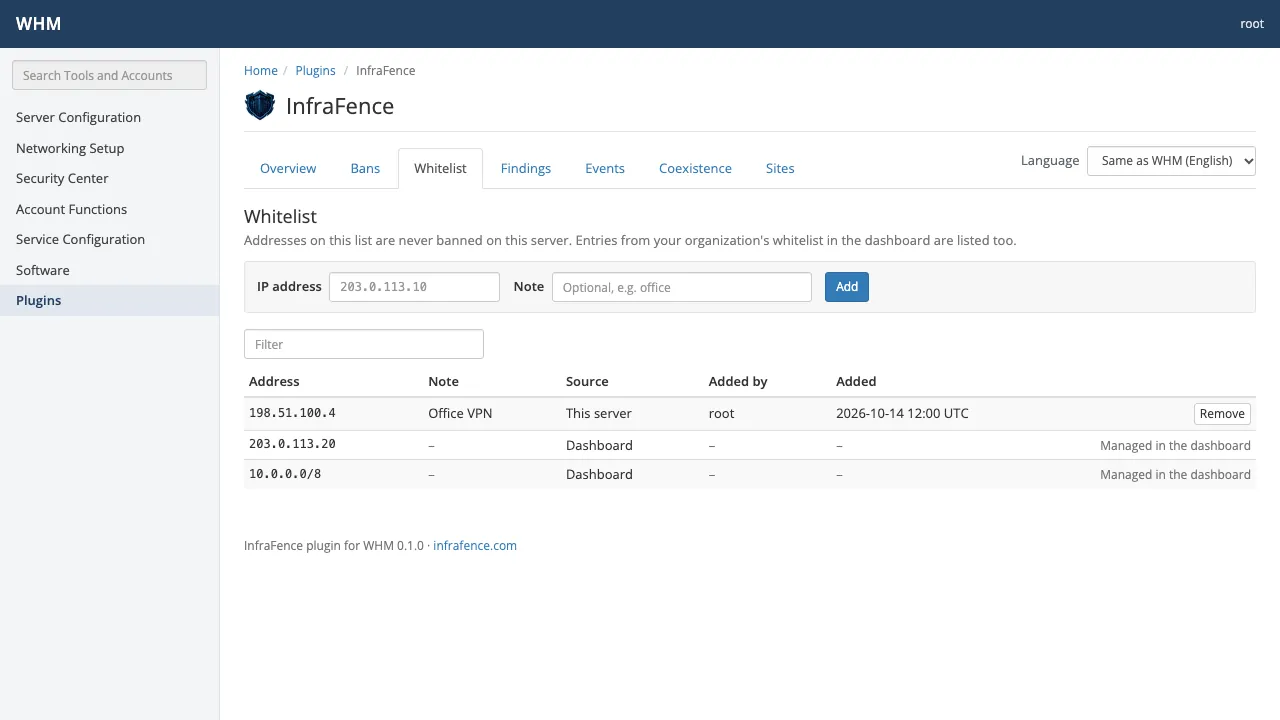This screenshot has height=720, width=1280.
Task: Click the 2026-10-14 12:00 UTC timestamp
Action: tap(902, 413)
